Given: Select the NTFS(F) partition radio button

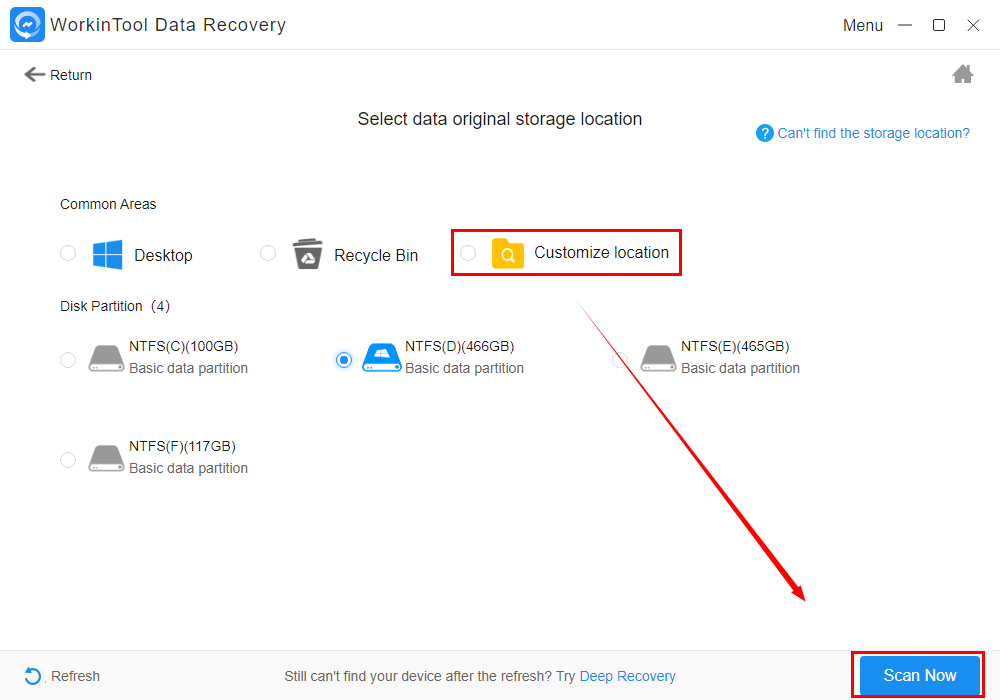Looking at the screenshot, I should [68, 460].
